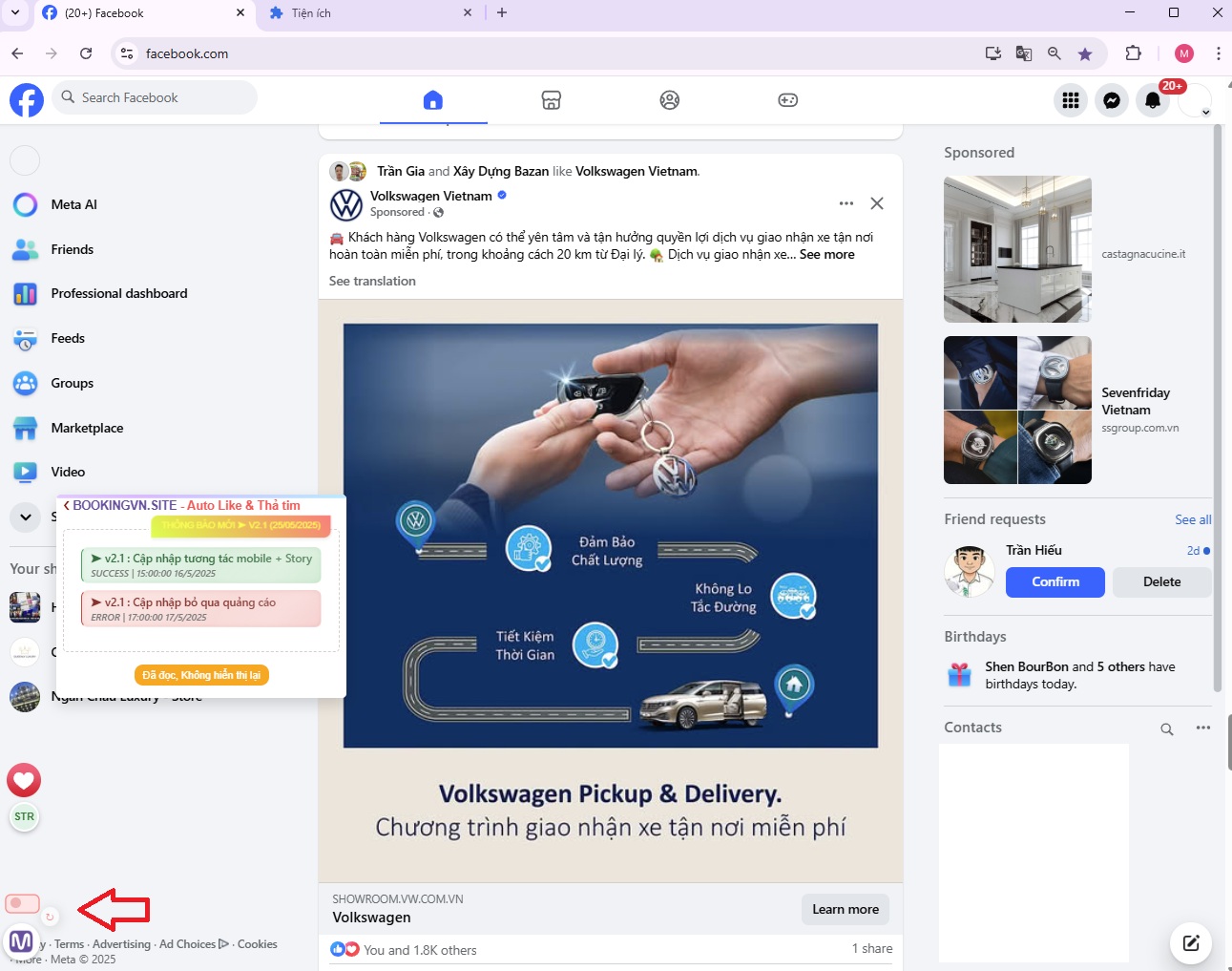This screenshot has height=971, width=1232.
Task: Open the account profile dropdown
Action: [x=1195, y=99]
